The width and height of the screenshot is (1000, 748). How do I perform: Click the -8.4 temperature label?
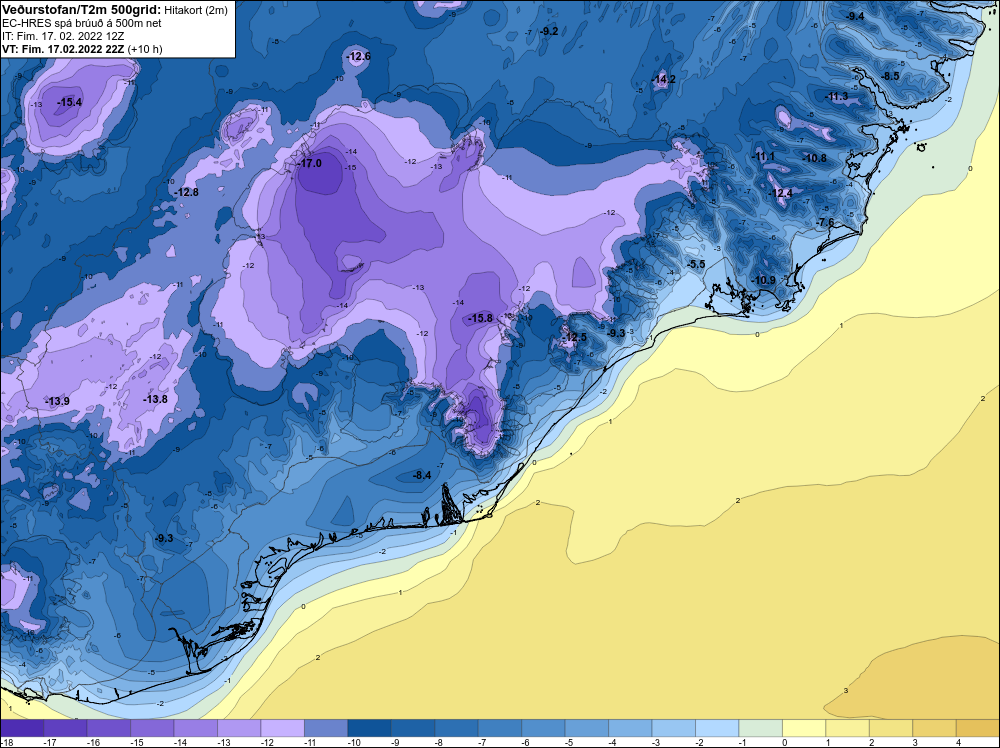click(x=422, y=475)
